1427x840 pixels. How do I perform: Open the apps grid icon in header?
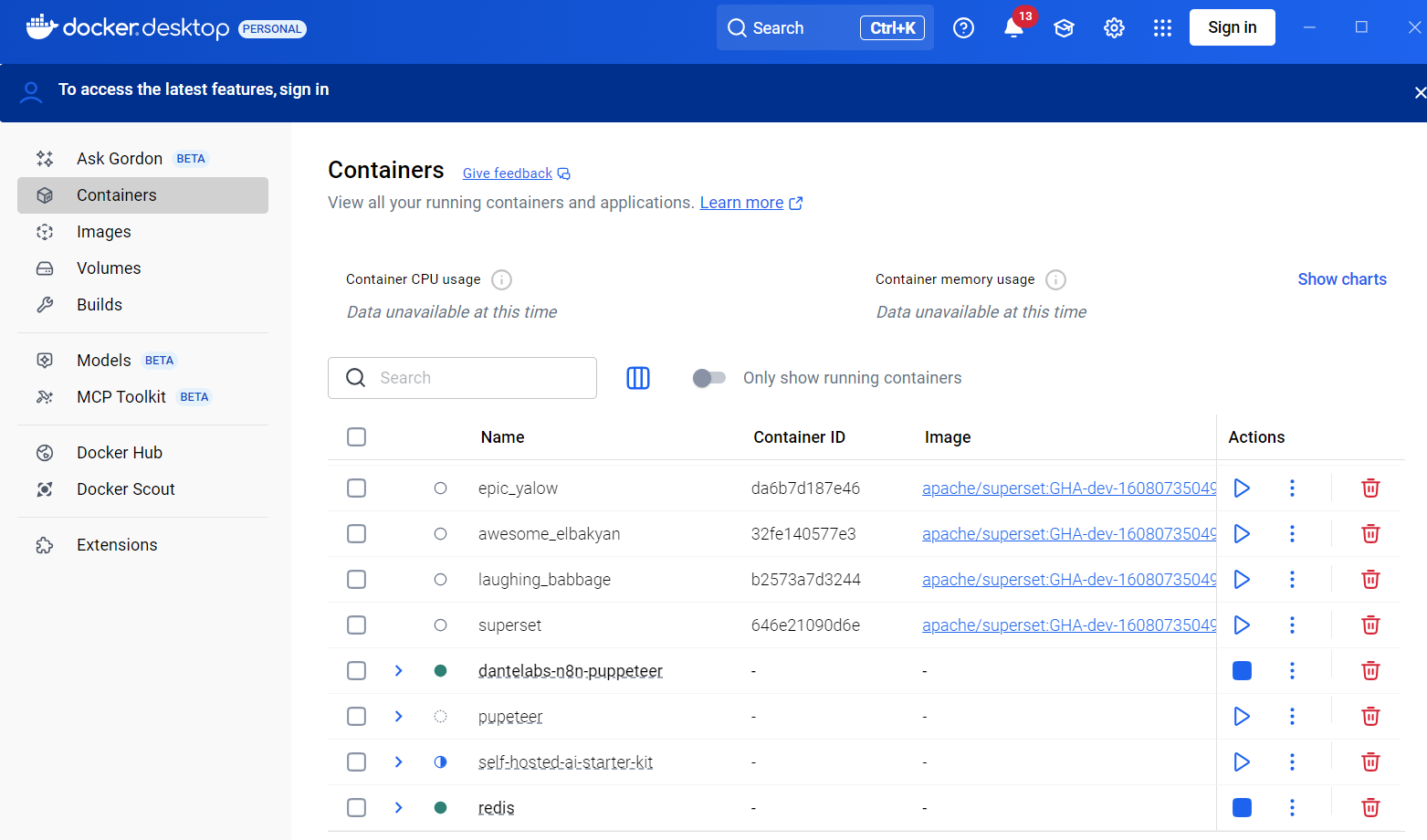(x=1162, y=28)
